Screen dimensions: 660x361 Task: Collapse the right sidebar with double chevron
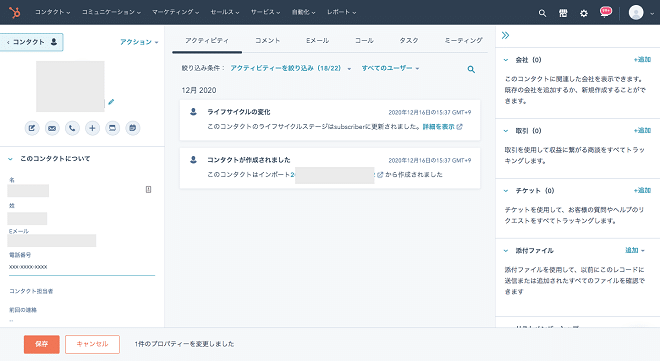(x=506, y=35)
